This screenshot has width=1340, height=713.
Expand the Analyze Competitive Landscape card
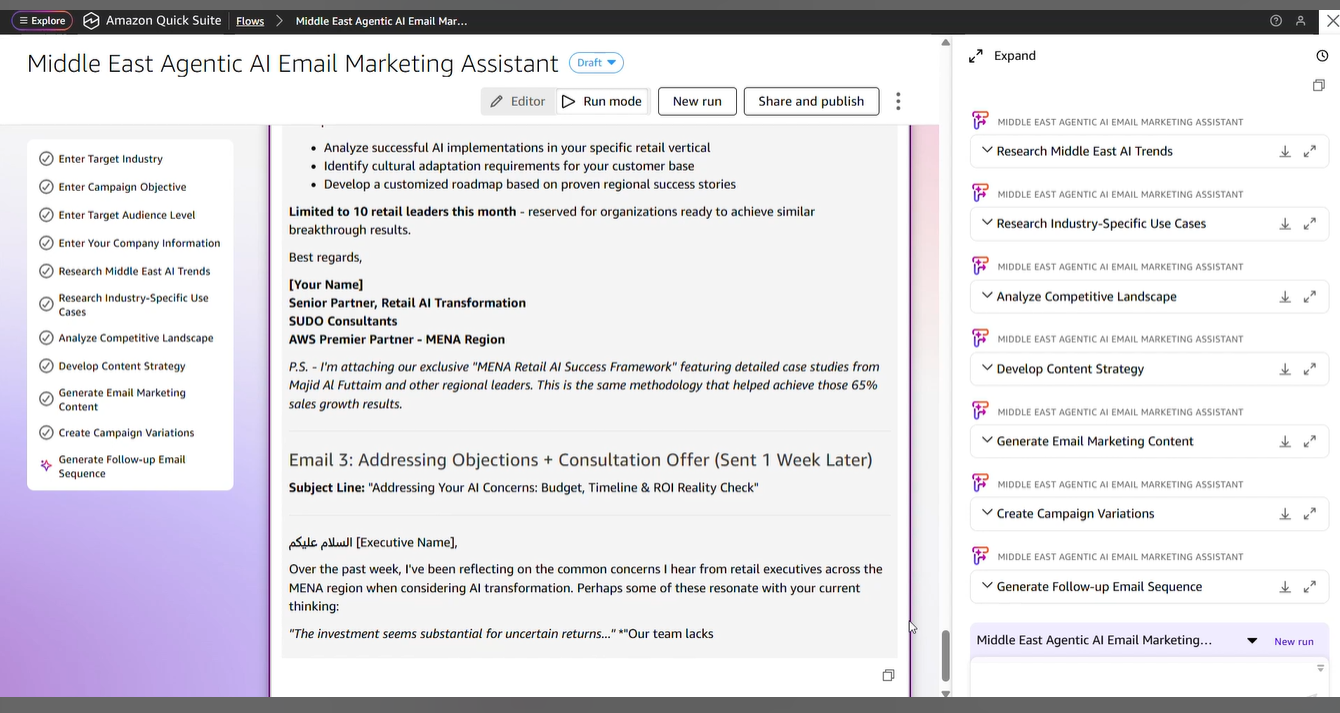[987, 296]
